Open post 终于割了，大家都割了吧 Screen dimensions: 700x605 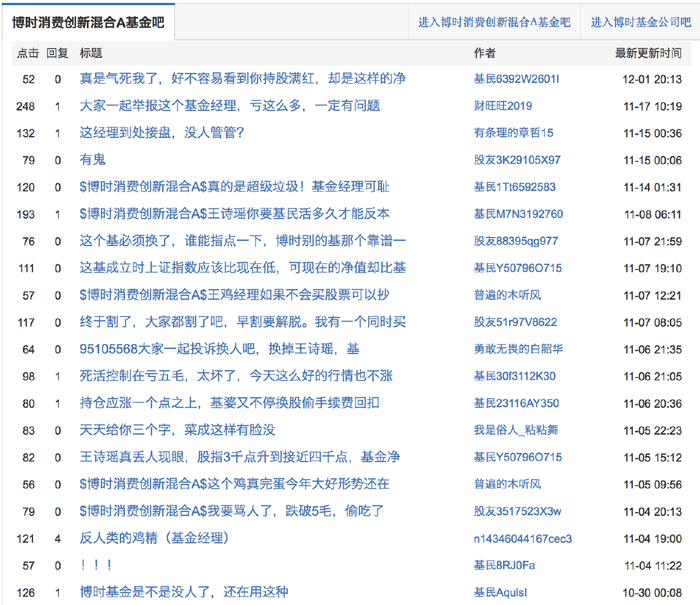[242, 322]
